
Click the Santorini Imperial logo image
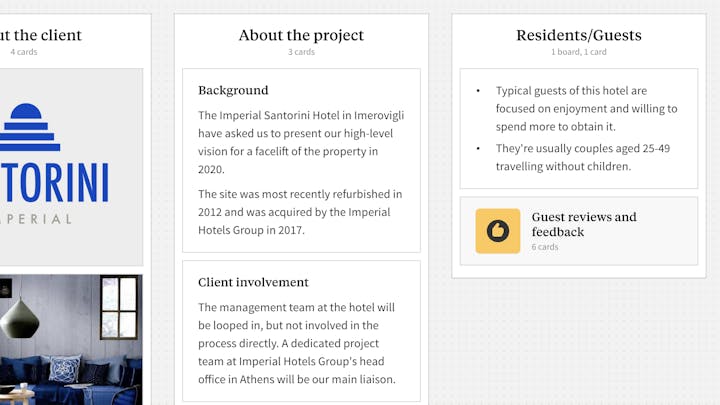(60, 165)
